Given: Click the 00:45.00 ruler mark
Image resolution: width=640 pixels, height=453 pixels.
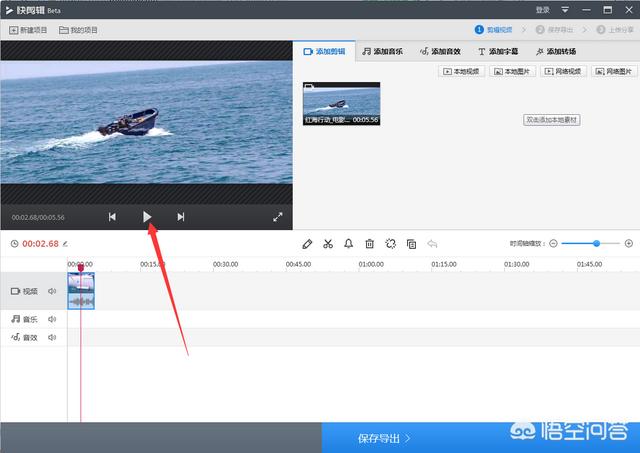Looking at the screenshot, I should click(298, 264).
